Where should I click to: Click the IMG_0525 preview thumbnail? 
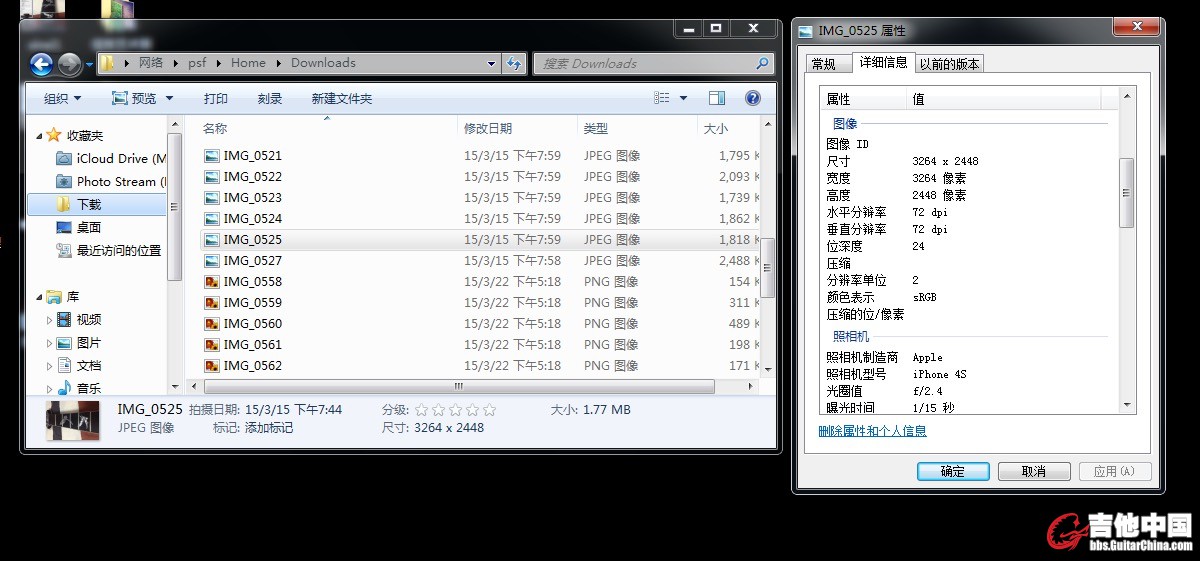[x=73, y=420]
